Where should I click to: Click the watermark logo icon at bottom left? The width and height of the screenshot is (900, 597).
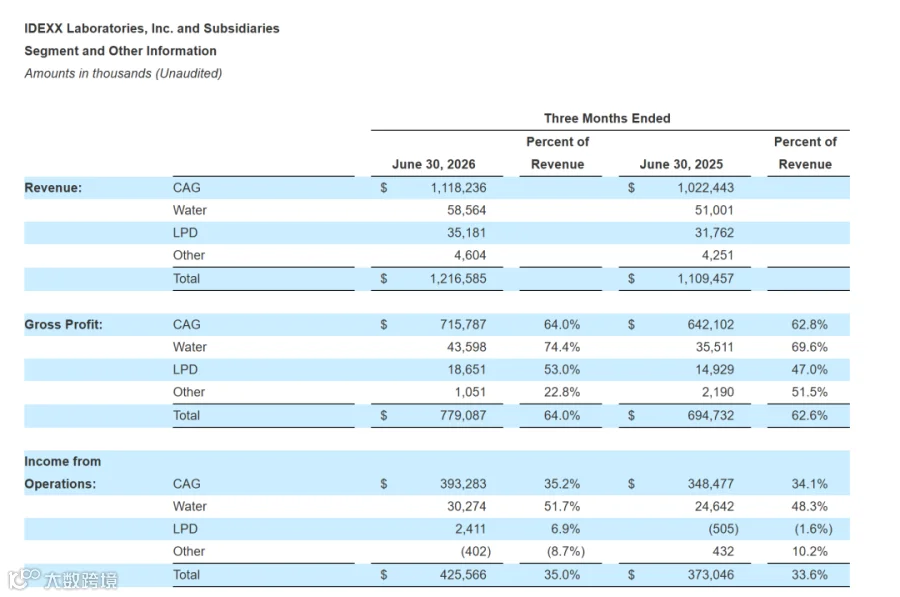[24, 579]
